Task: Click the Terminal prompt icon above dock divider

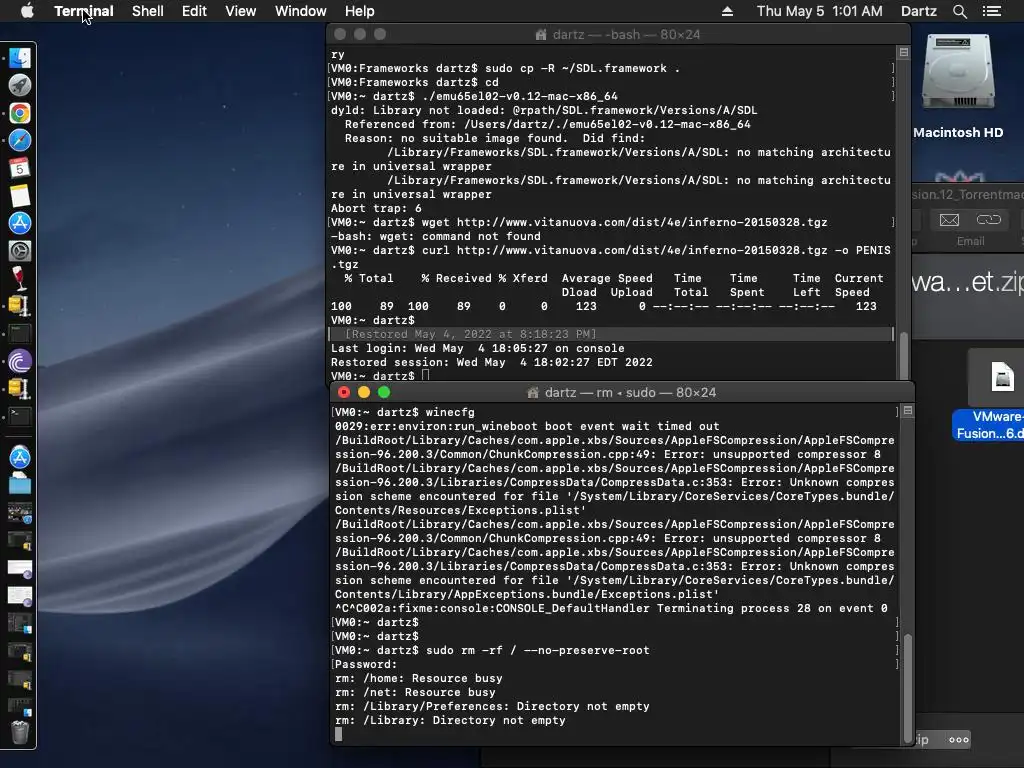Action: click(20, 416)
